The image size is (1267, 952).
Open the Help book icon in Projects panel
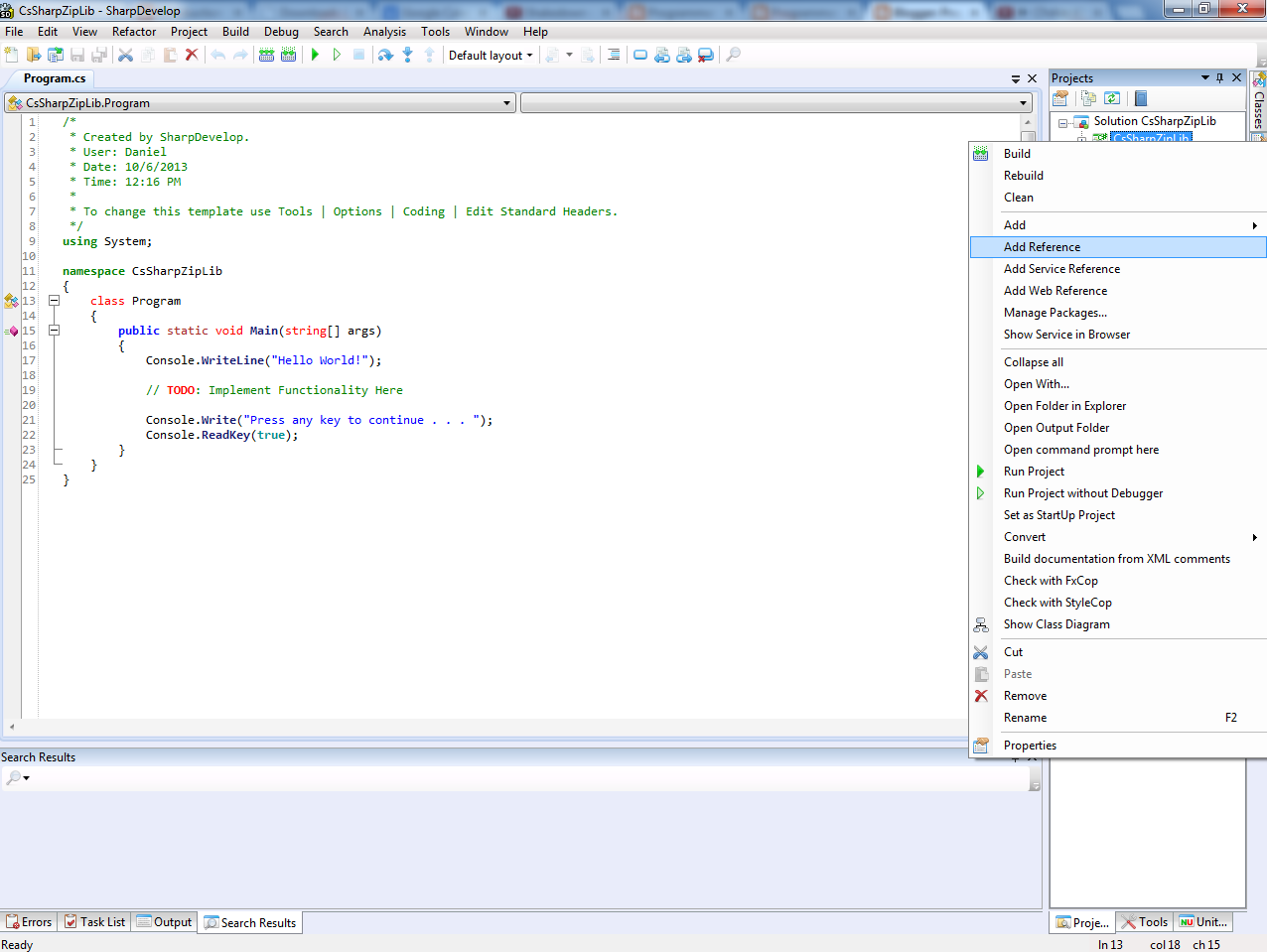(1140, 97)
